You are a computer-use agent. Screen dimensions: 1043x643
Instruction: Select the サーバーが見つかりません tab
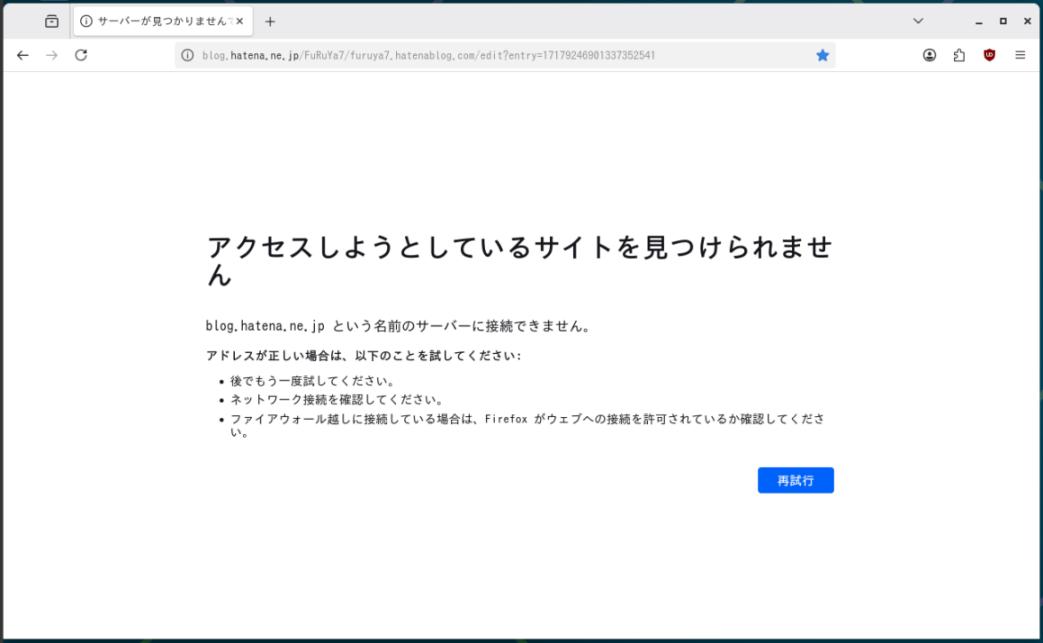(163, 21)
